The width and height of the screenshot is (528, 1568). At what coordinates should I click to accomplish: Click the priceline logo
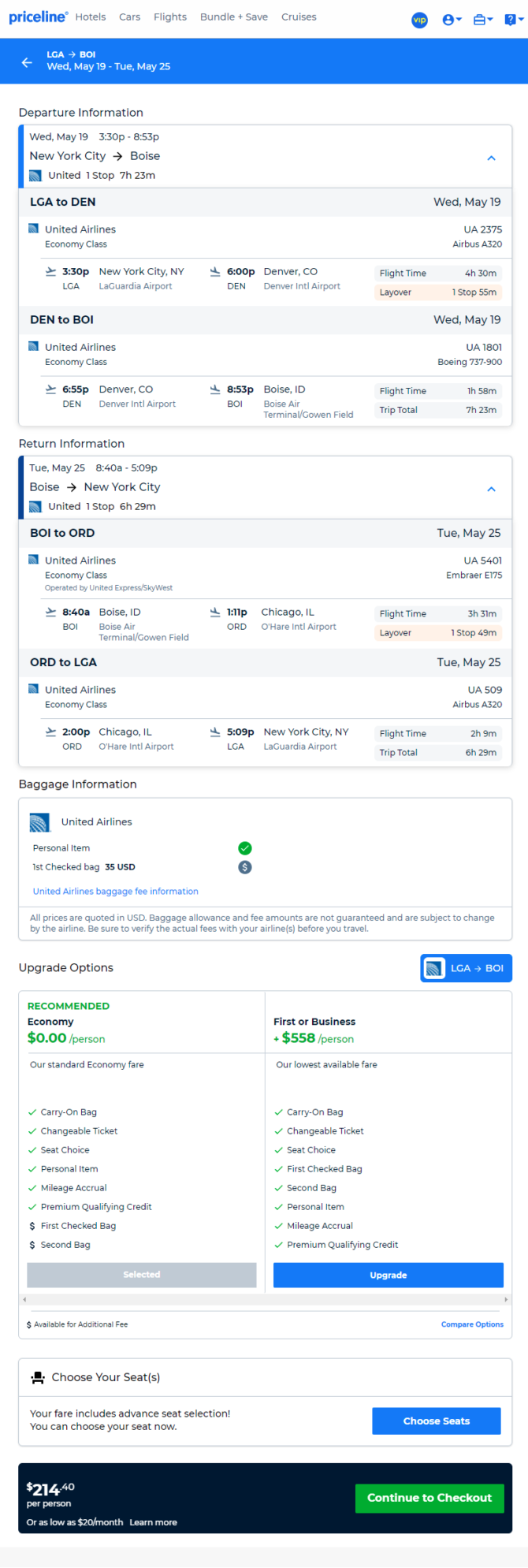click(38, 17)
